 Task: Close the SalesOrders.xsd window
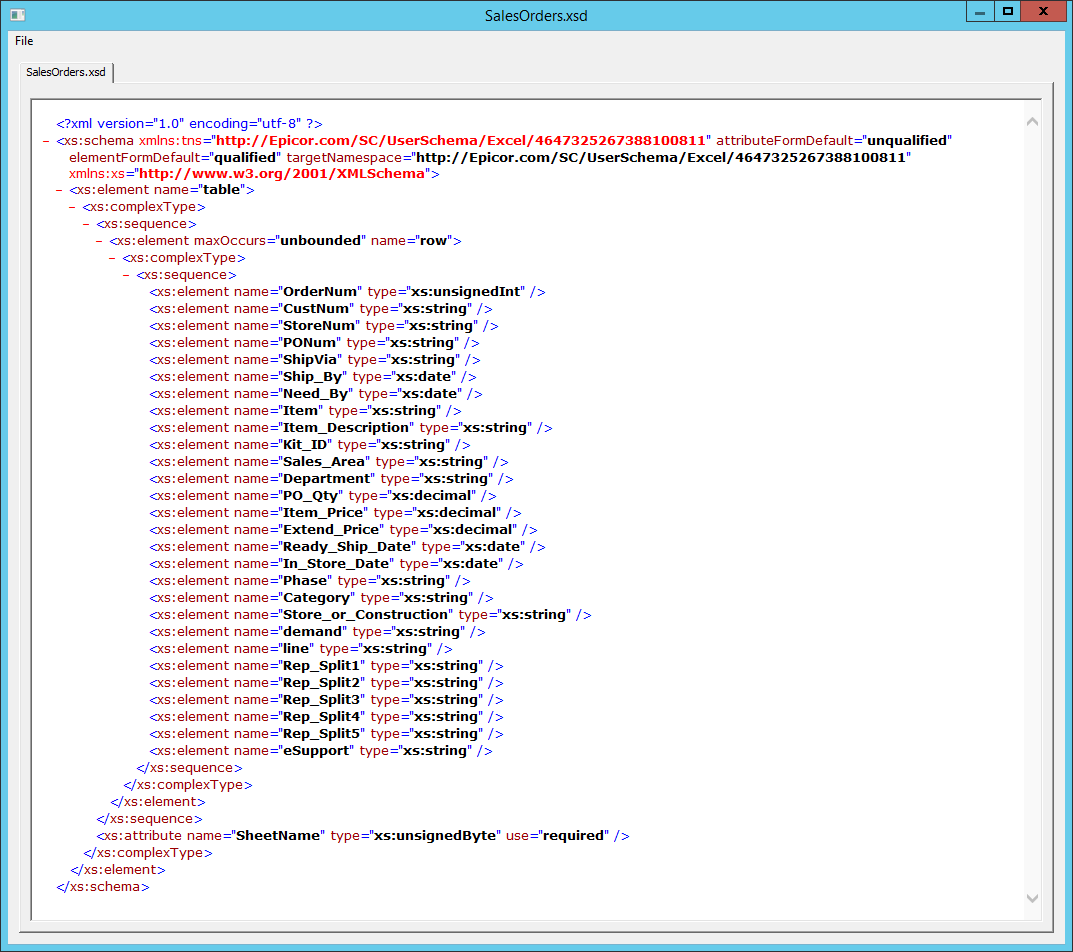pyautogui.click(x=1043, y=12)
